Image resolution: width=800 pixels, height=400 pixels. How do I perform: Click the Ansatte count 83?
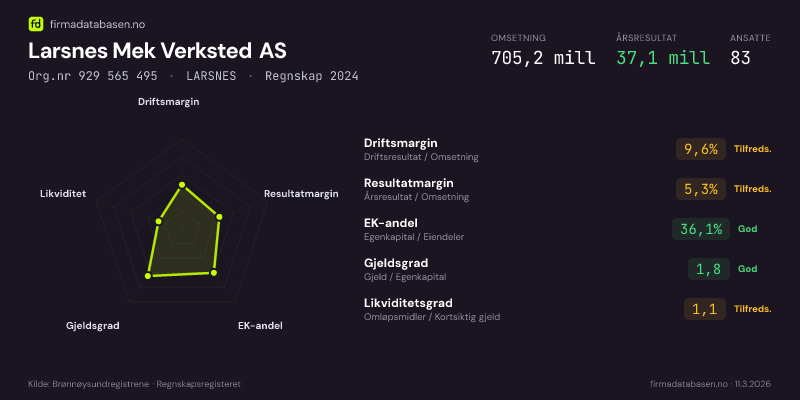pyautogui.click(x=740, y=58)
